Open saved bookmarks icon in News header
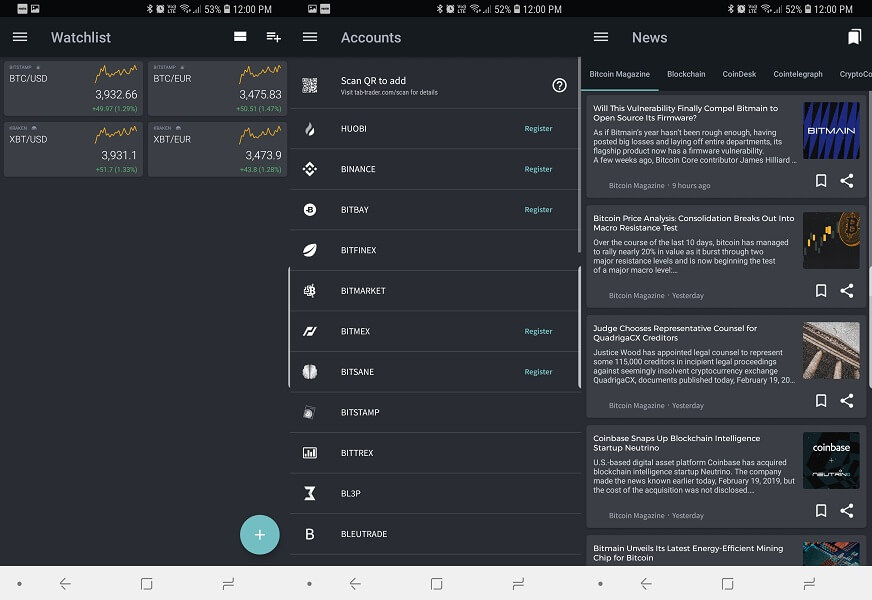Screen dimensions: 872x600 coord(854,37)
